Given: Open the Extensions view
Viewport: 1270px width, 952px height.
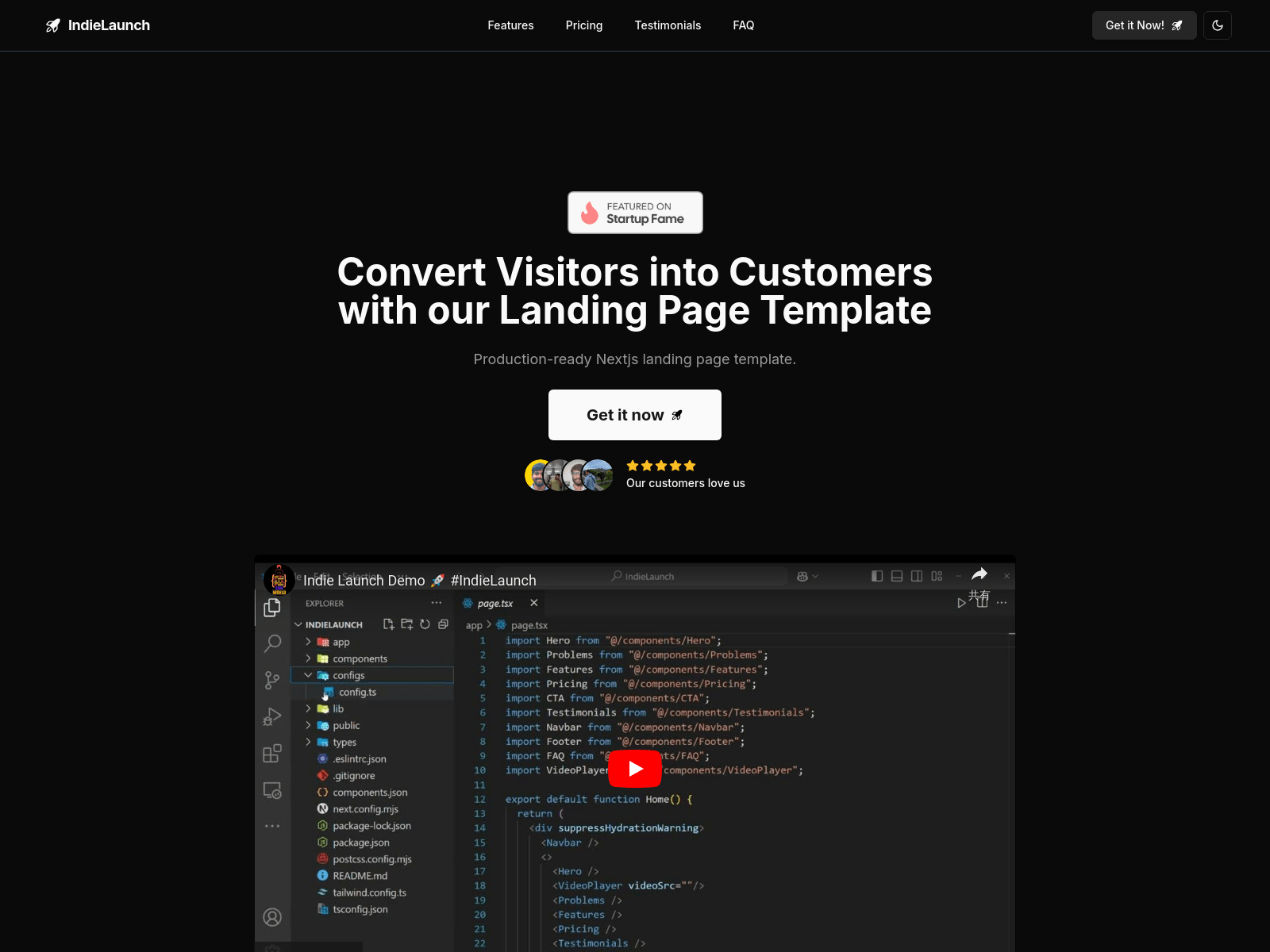Looking at the screenshot, I should point(272,753).
